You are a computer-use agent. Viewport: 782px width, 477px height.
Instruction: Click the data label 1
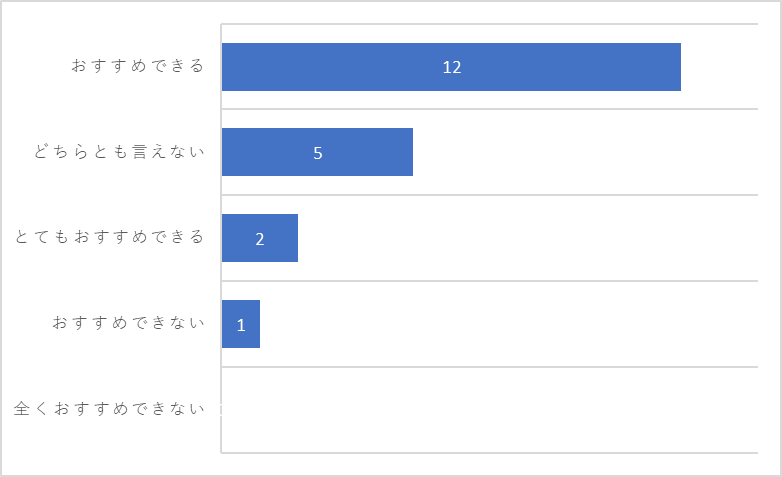(241, 325)
